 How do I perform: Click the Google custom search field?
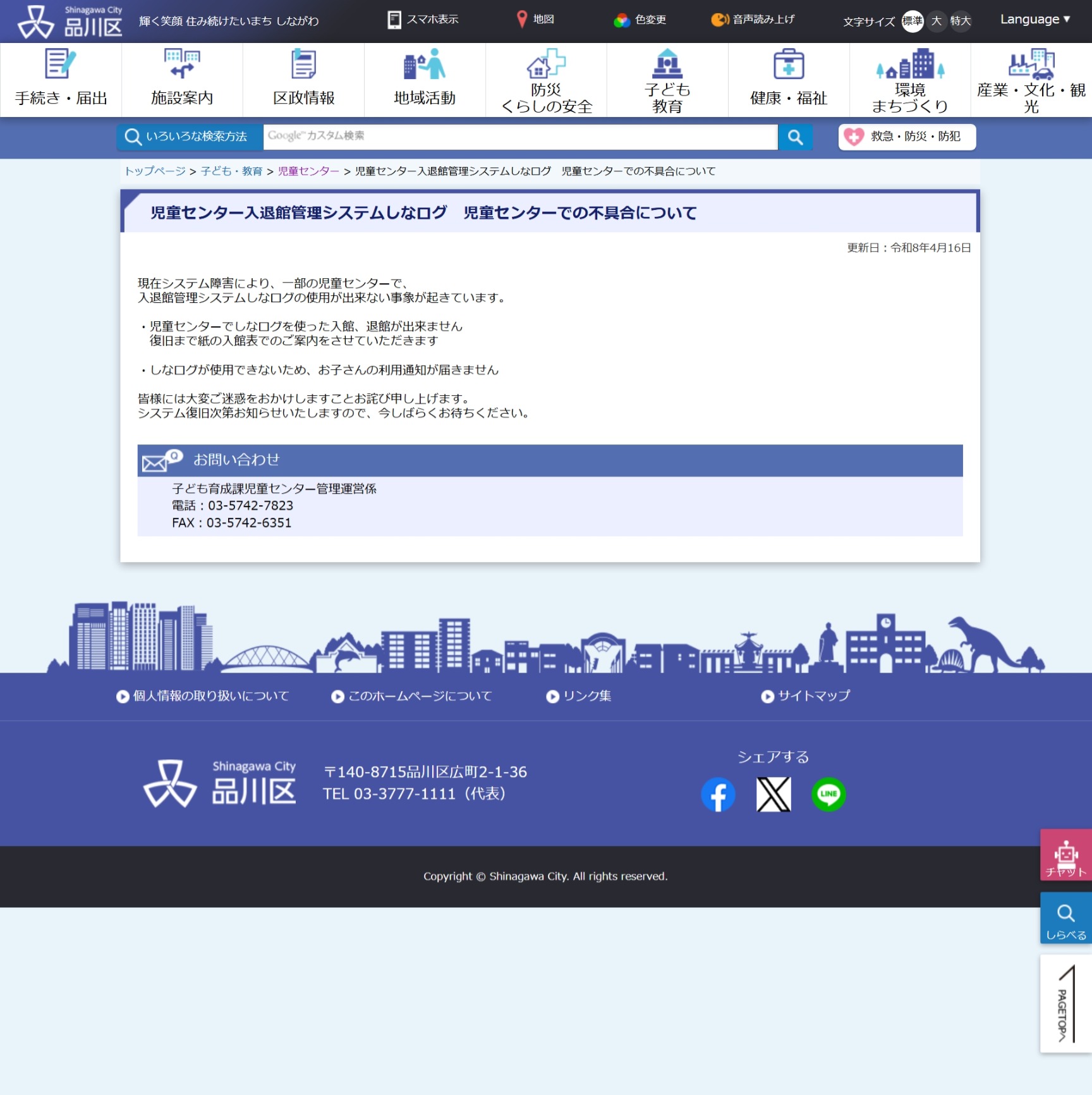tap(519, 137)
